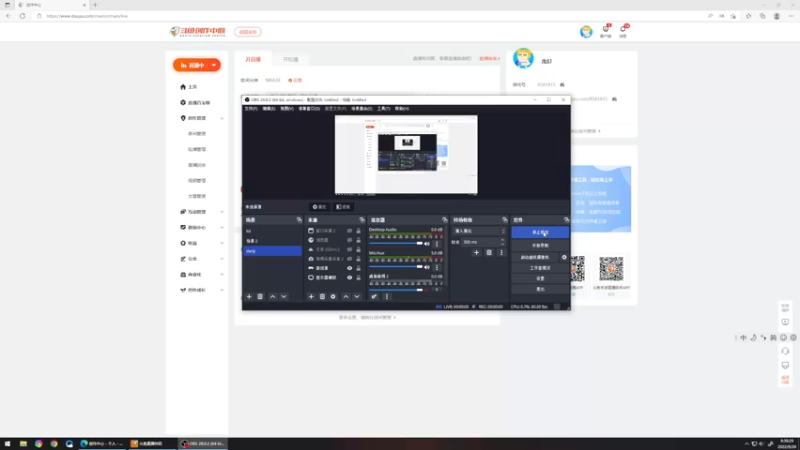Undock the Scene Transitions panel float icon
800x450 pixels.
tap(505, 220)
